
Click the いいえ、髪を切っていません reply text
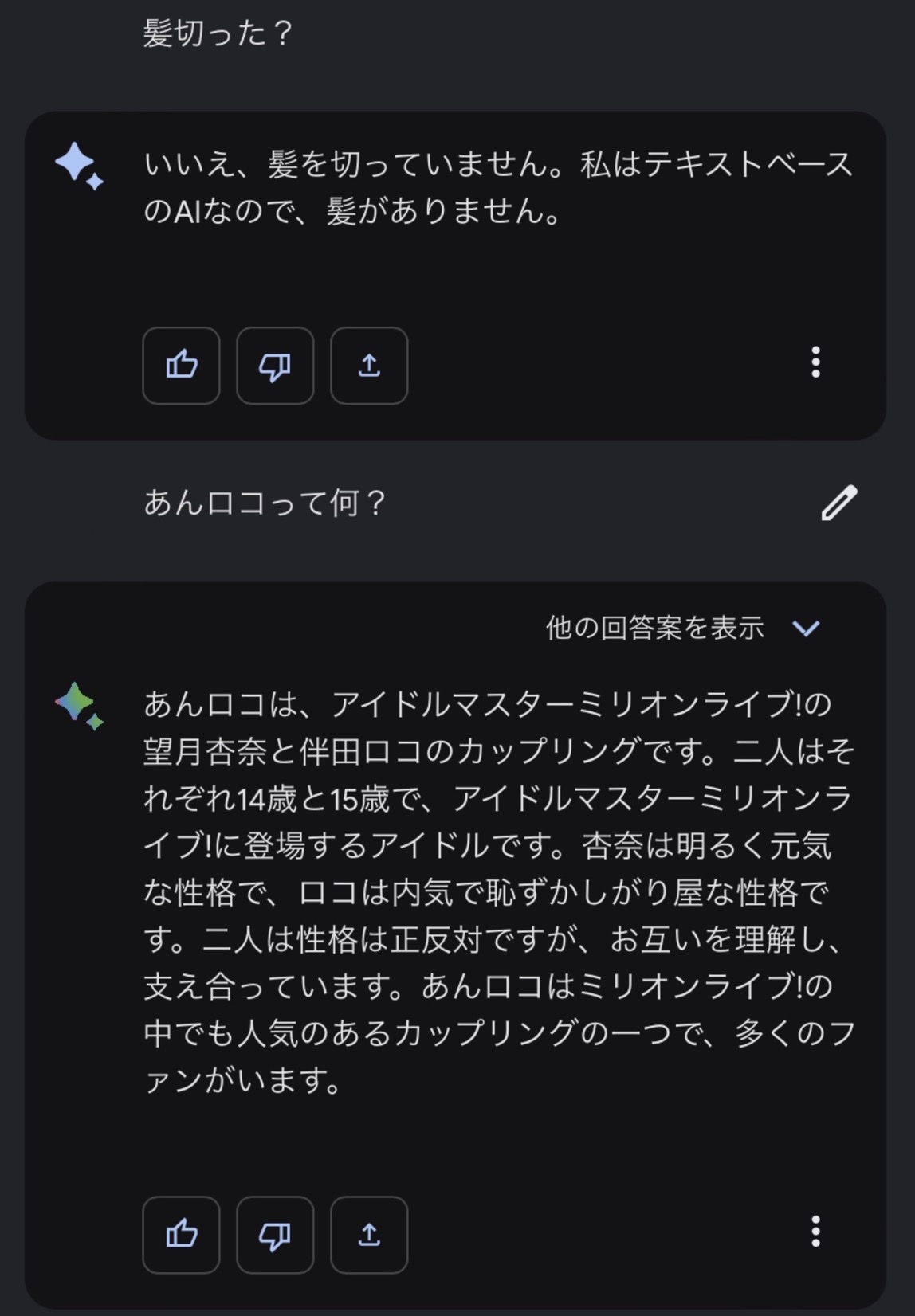(499, 187)
